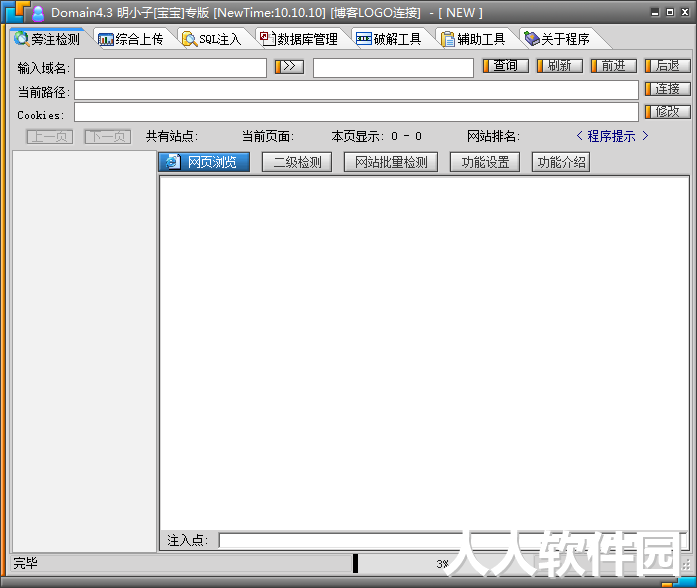Click the 刷新 button
The height and width of the screenshot is (588, 697).
(560, 66)
